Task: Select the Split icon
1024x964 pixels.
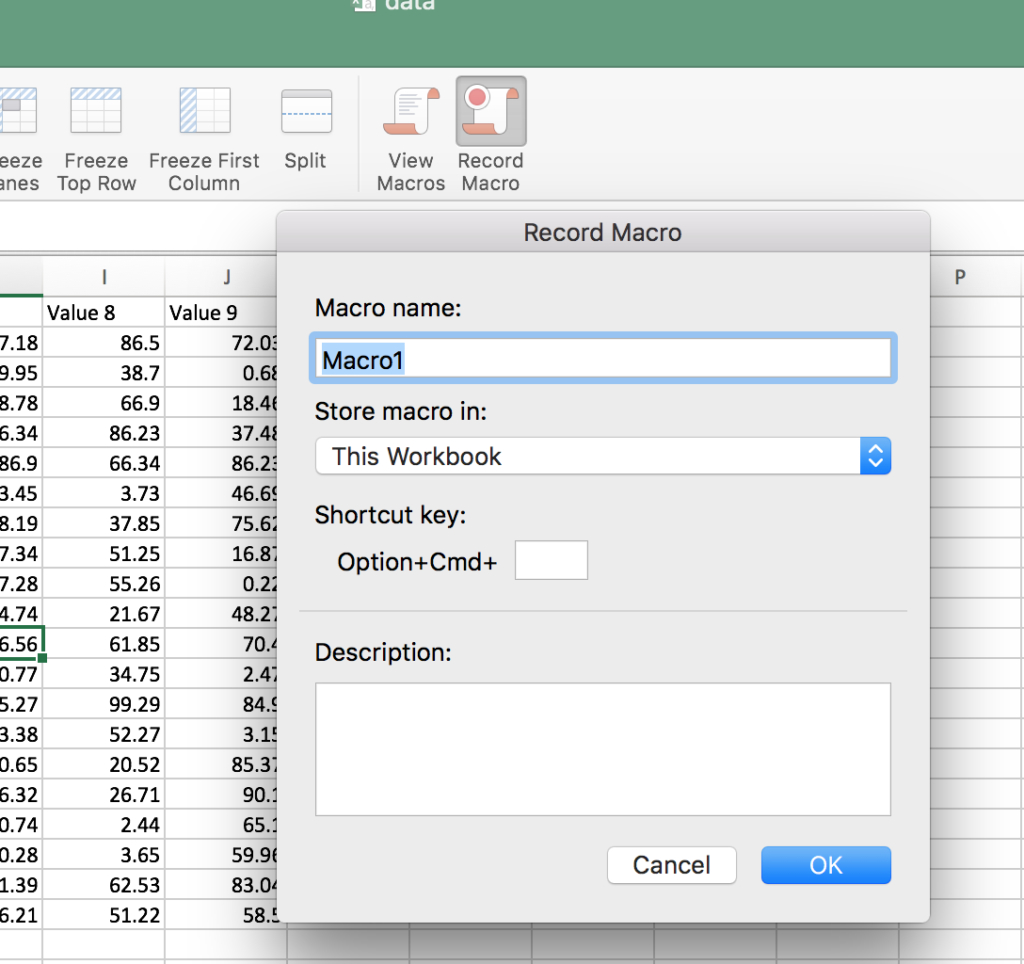Action: pos(305,110)
